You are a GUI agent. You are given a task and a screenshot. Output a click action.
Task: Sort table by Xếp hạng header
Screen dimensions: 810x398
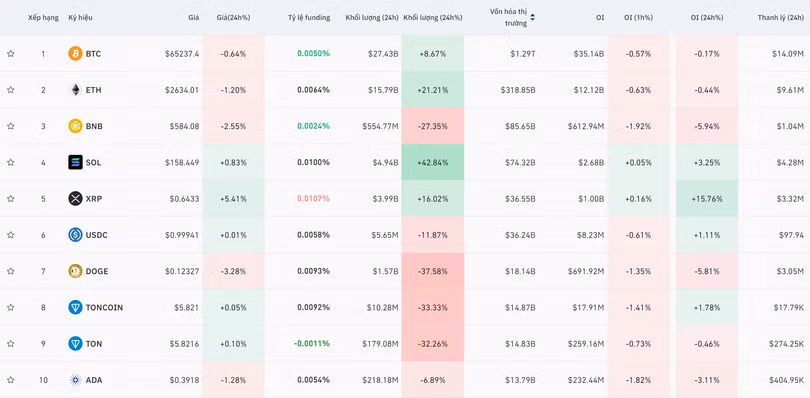[x=43, y=18]
